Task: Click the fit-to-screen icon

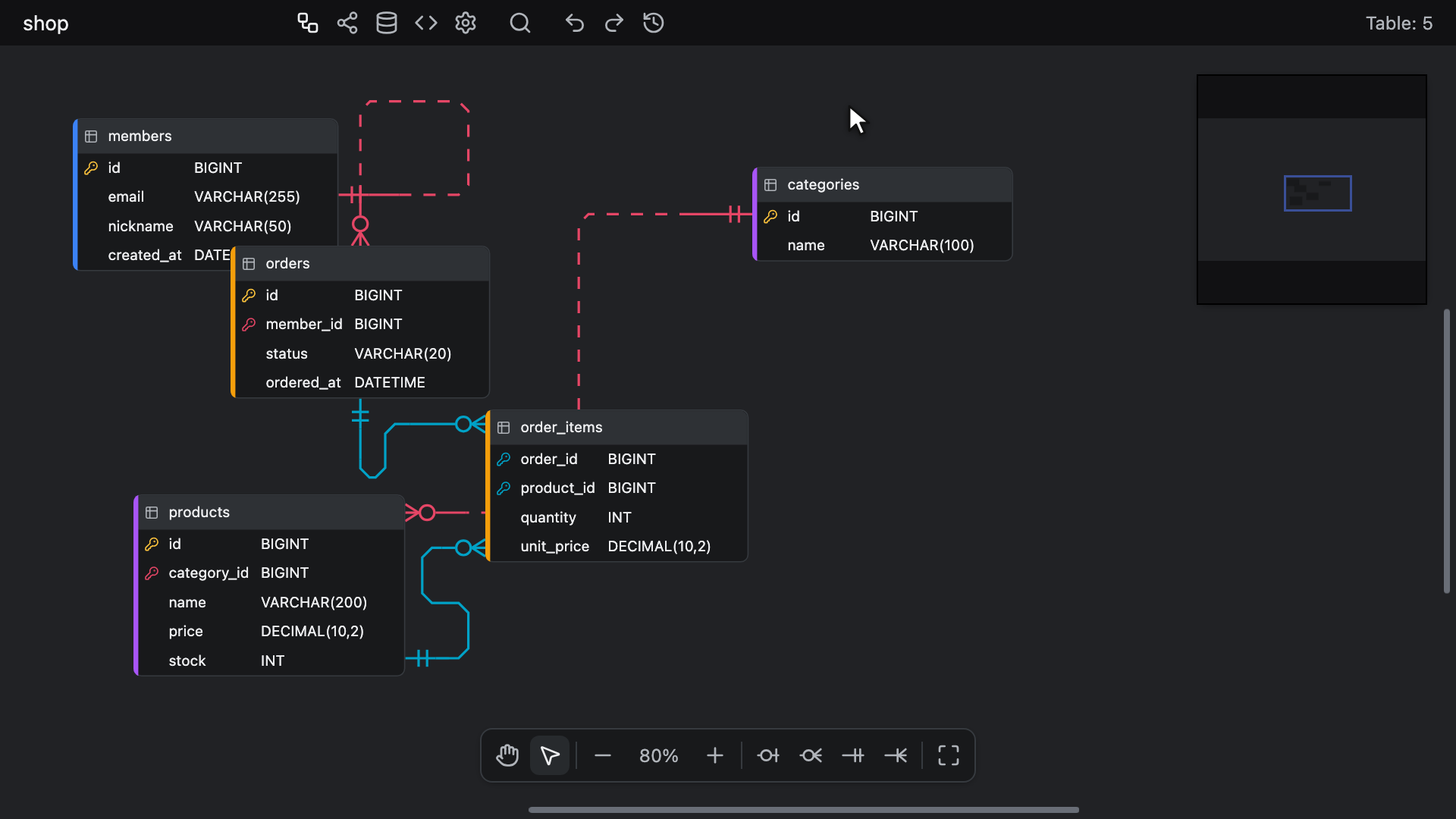Action: pyautogui.click(x=949, y=755)
